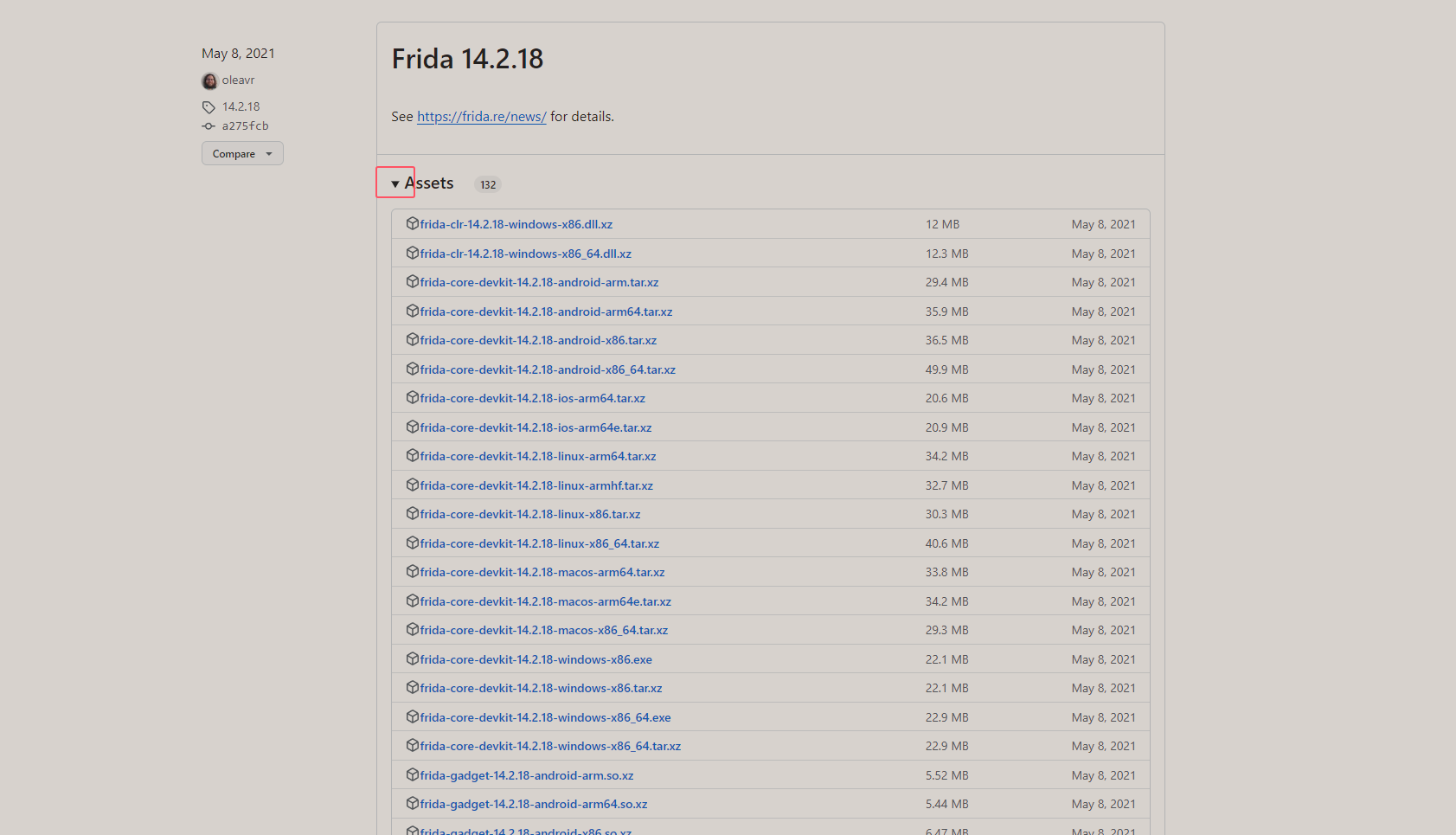The width and height of the screenshot is (1456, 835).
Task: Click package icon for devkit windows-x86_64.tar.xz
Action: (x=413, y=745)
